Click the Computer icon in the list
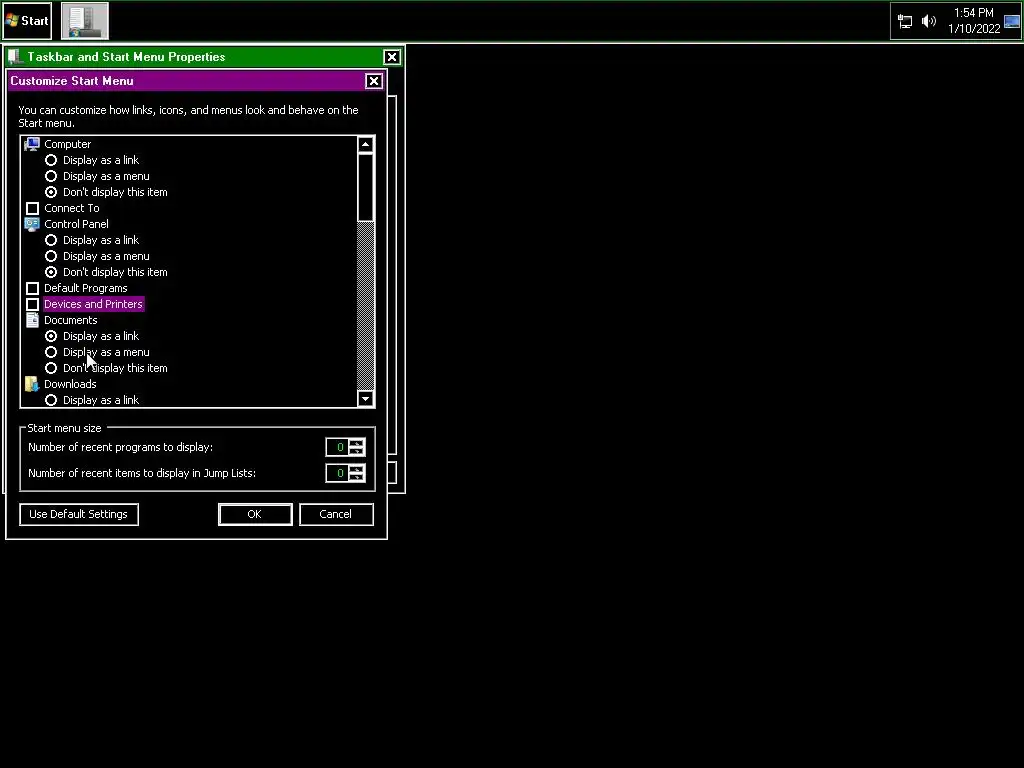The height and width of the screenshot is (768, 1024). click(x=32, y=144)
